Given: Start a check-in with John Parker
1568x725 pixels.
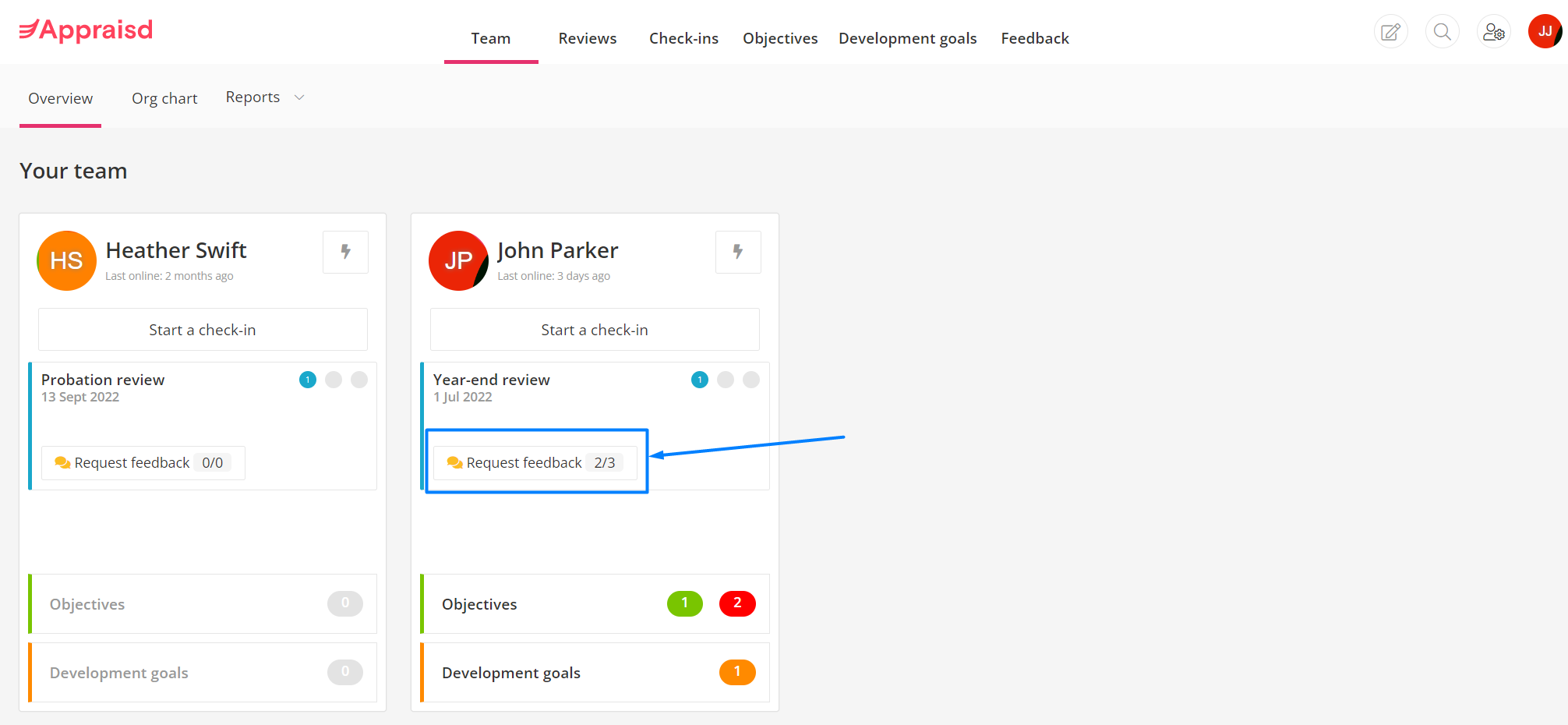Looking at the screenshot, I should (595, 330).
